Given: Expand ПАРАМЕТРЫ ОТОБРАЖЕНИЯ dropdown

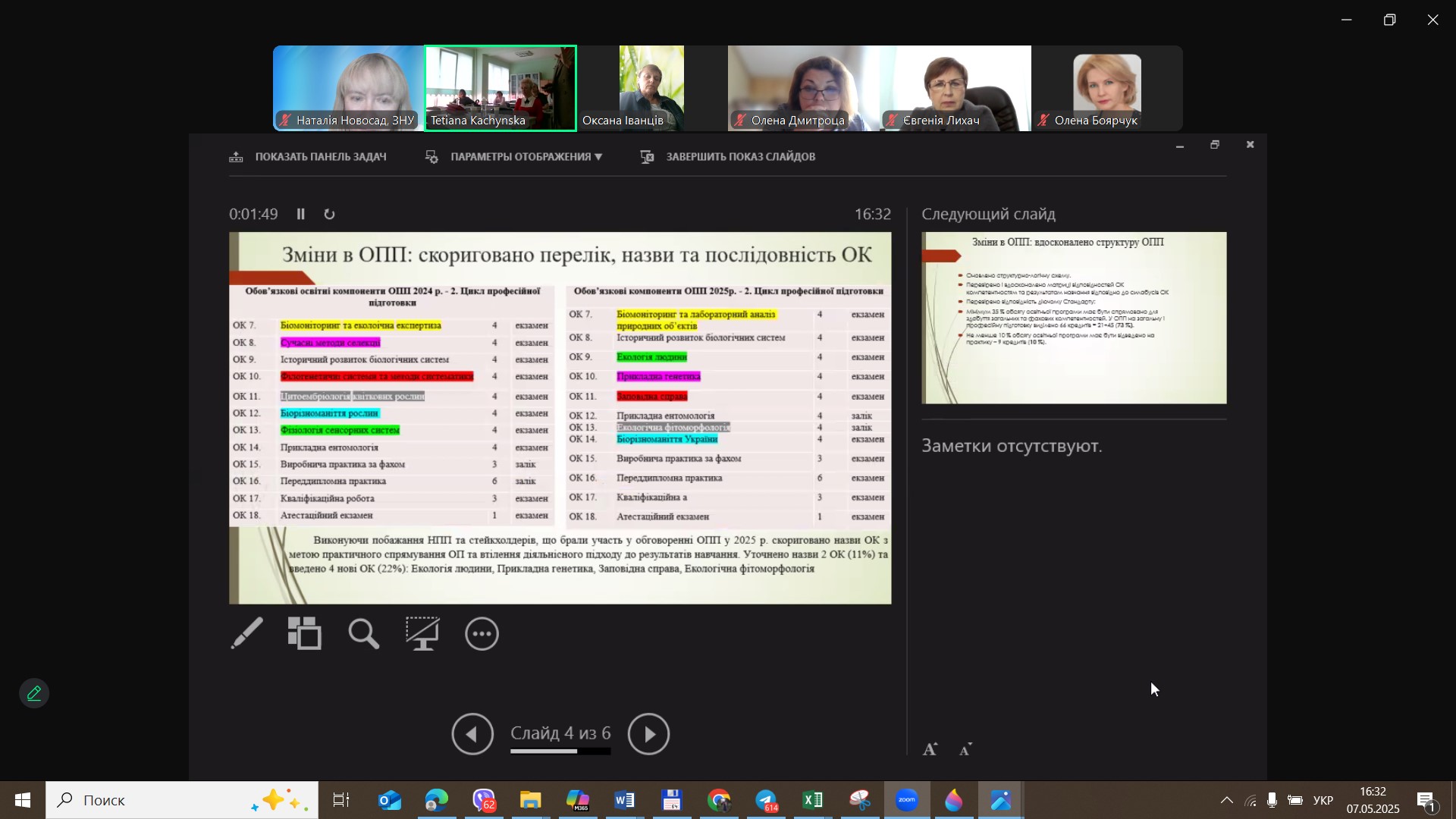Looking at the screenshot, I should pos(525,157).
